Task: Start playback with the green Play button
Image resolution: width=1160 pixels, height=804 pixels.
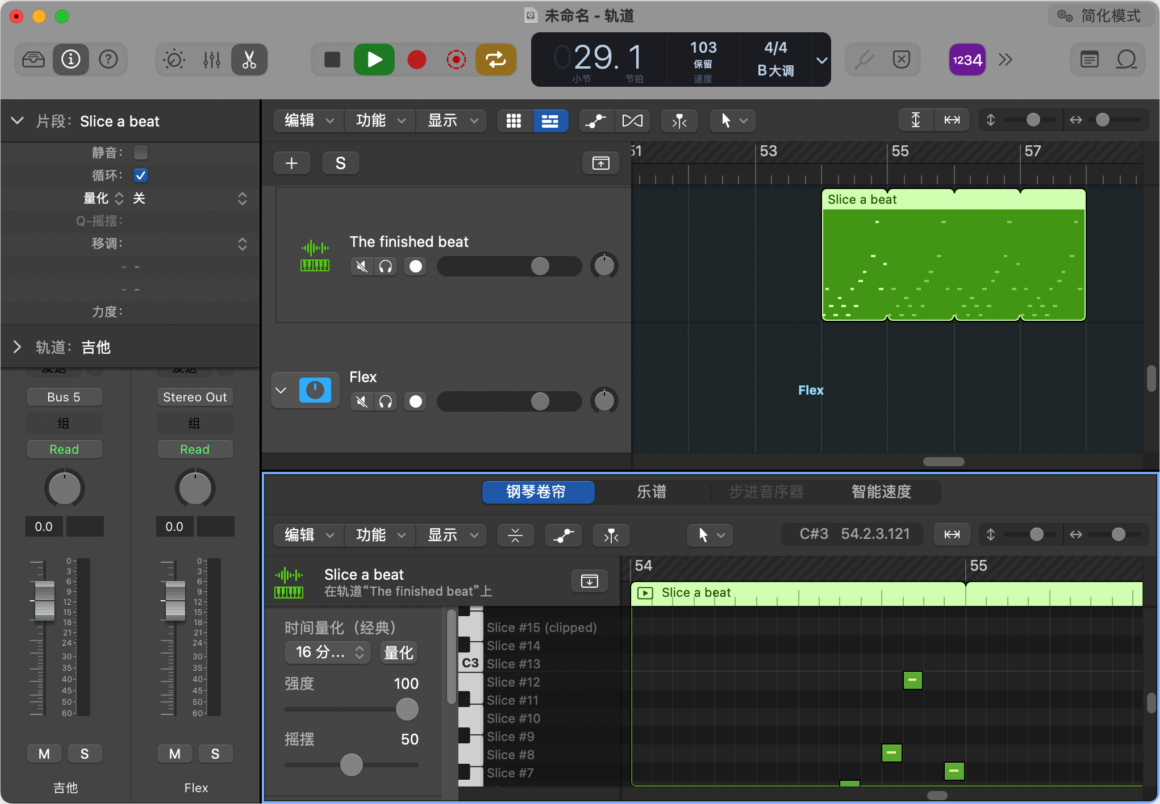Action: pos(374,60)
